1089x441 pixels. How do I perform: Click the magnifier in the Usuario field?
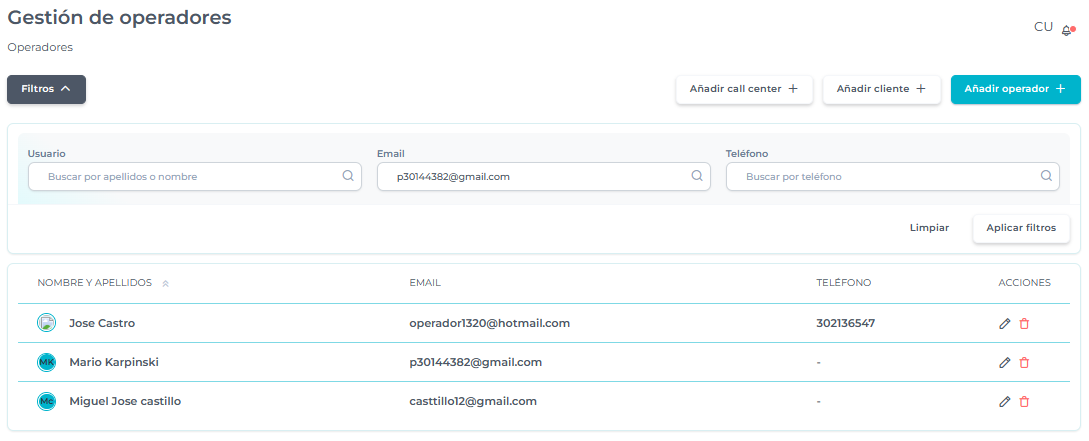pos(348,176)
